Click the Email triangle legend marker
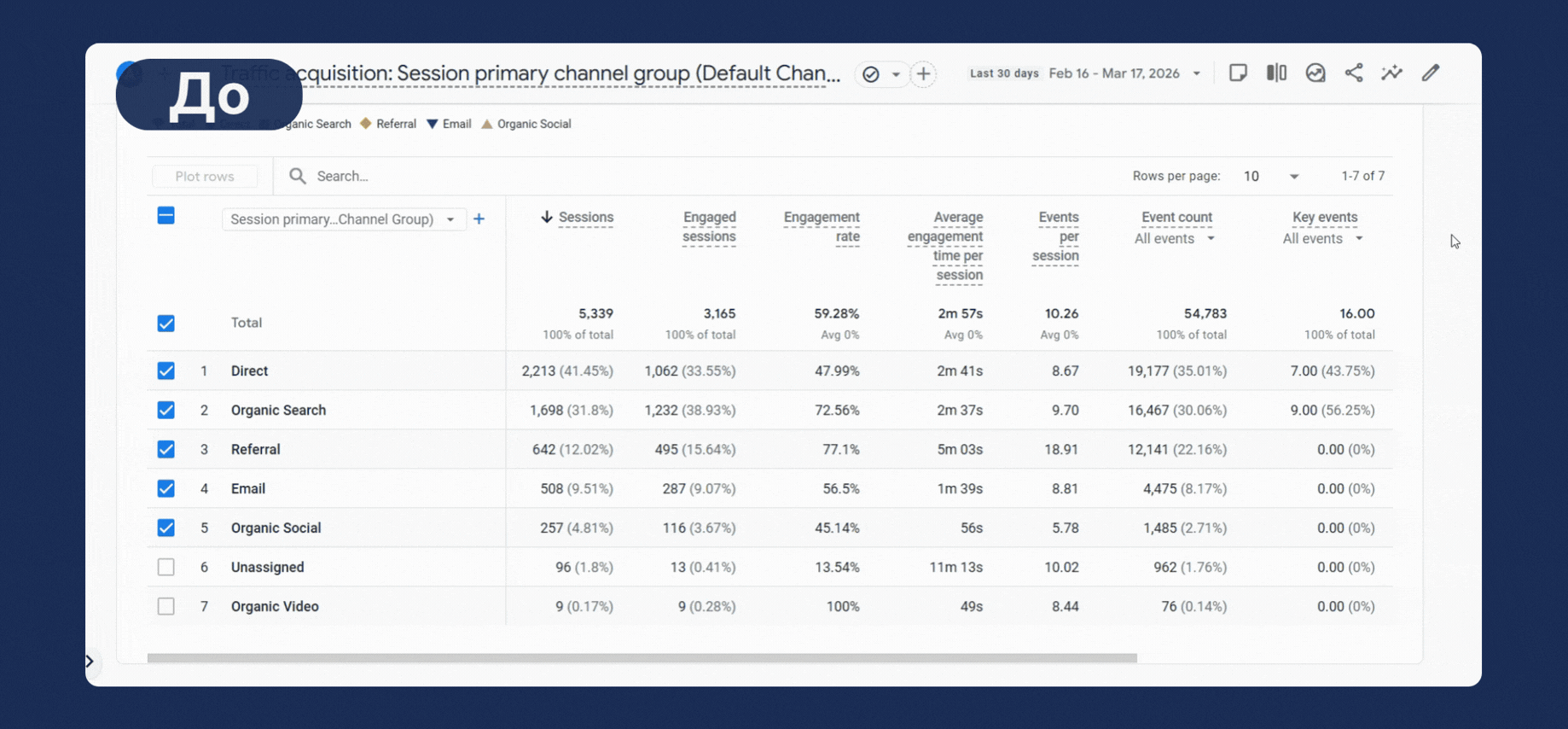Viewport: 1568px width, 729px height. (x=433, y=125)
